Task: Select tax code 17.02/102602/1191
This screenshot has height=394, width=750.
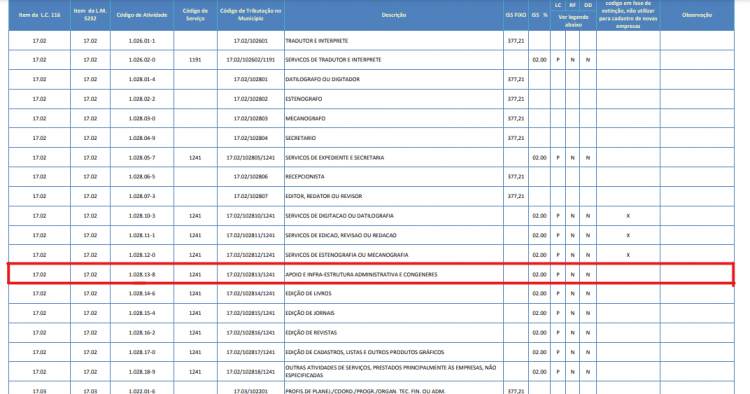Action: pyautogui.click(x=251, y=60)
